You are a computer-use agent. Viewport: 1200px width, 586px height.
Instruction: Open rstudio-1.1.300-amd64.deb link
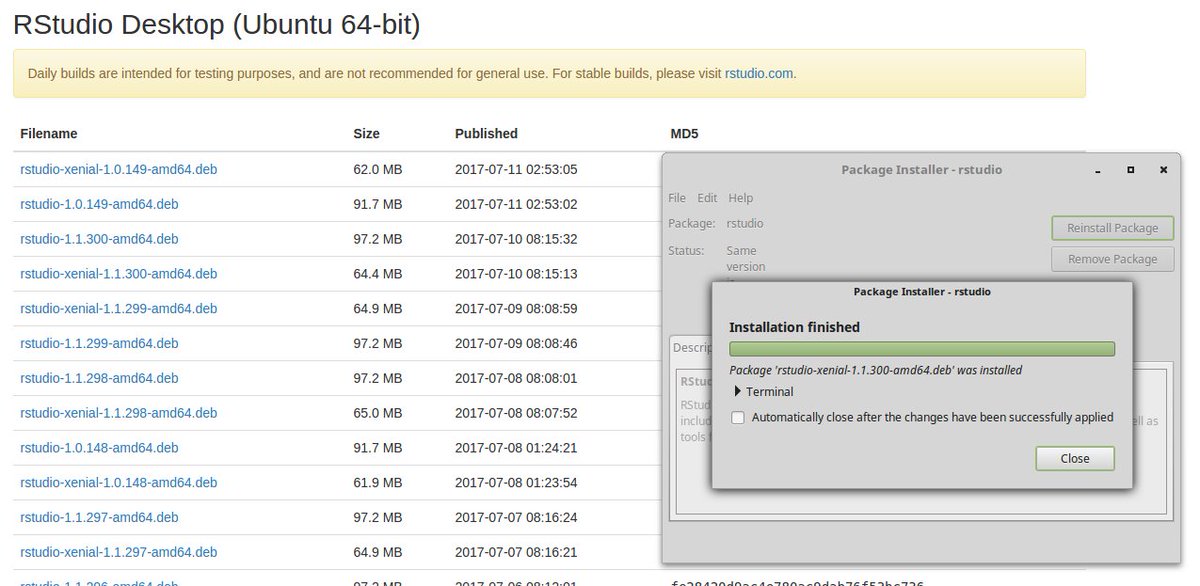pos(99,239)
